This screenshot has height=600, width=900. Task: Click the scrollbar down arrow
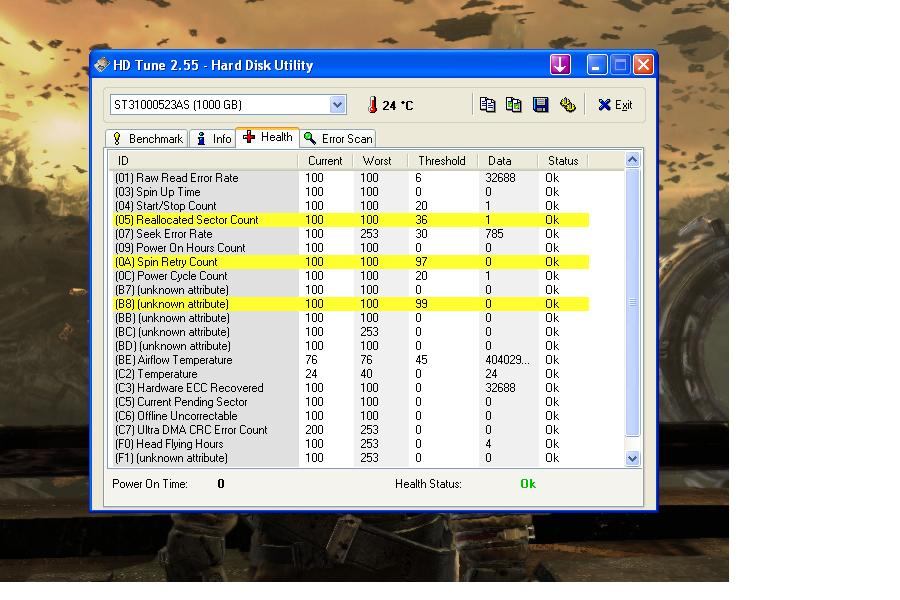pyautogui.click(x=633, y=458)
